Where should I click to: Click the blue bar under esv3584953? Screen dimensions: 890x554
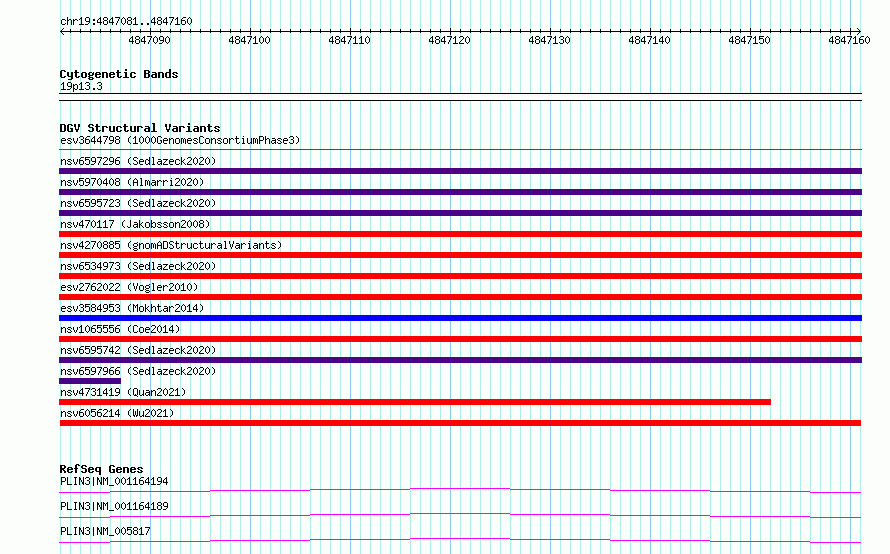(x=460, y=318)
